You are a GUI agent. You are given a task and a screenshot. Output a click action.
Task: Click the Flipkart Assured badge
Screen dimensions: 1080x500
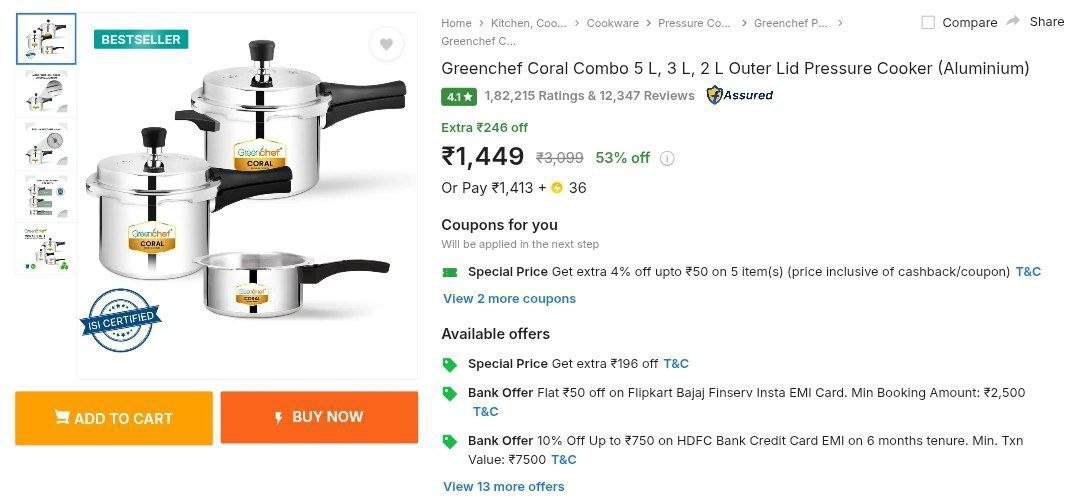click(739, 96)
